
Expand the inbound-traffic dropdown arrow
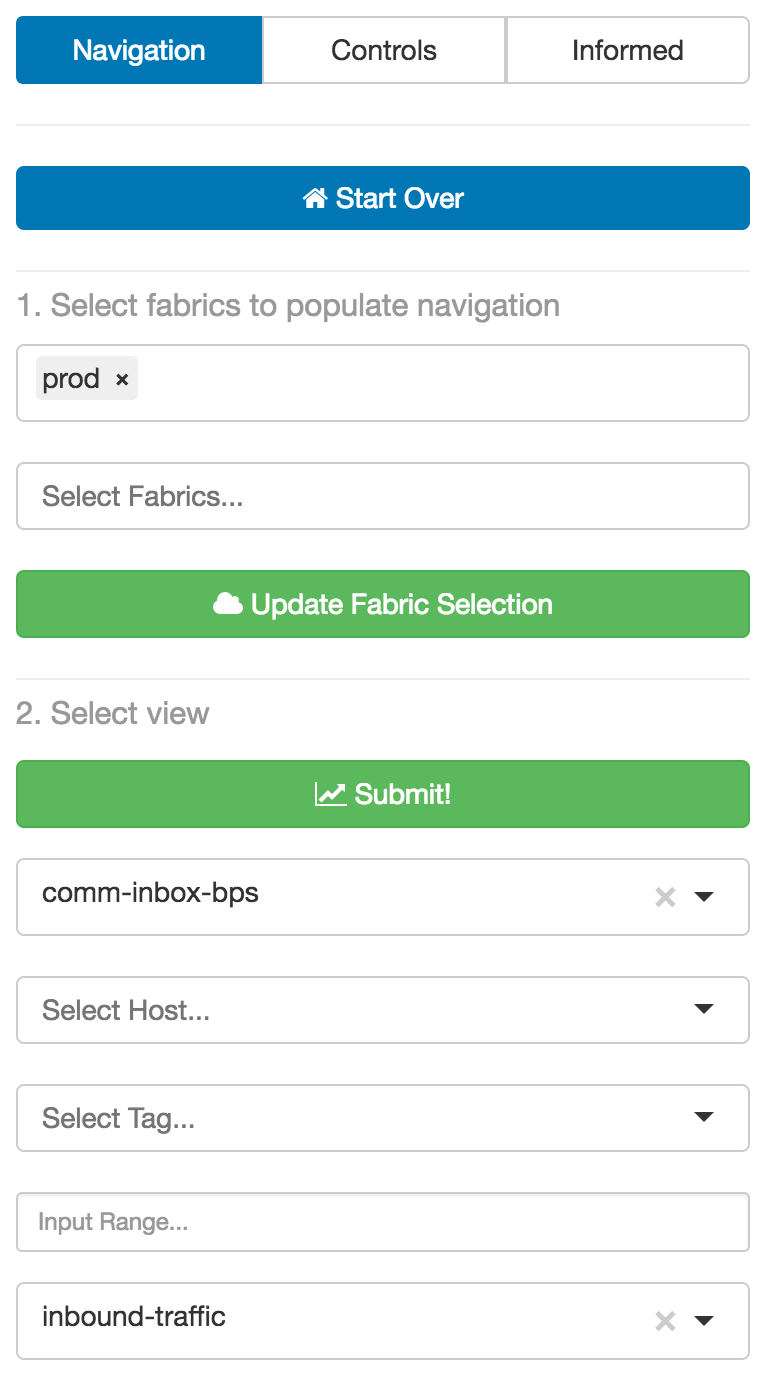[704, 1321]
